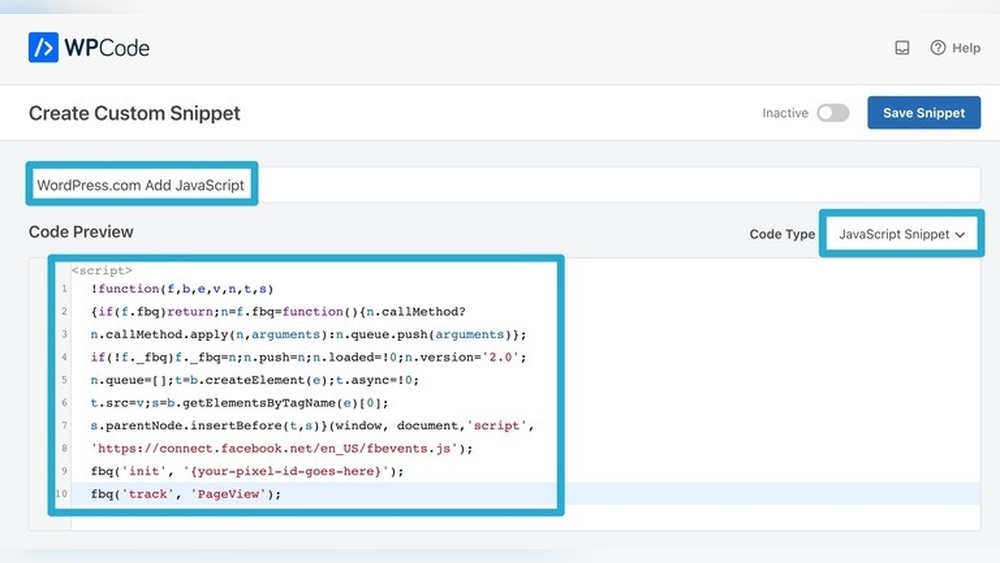Open the inbox notifications icon
The width and height of the screenshot is (1000, 563).
pyautogui.click(x=902, y=48)
